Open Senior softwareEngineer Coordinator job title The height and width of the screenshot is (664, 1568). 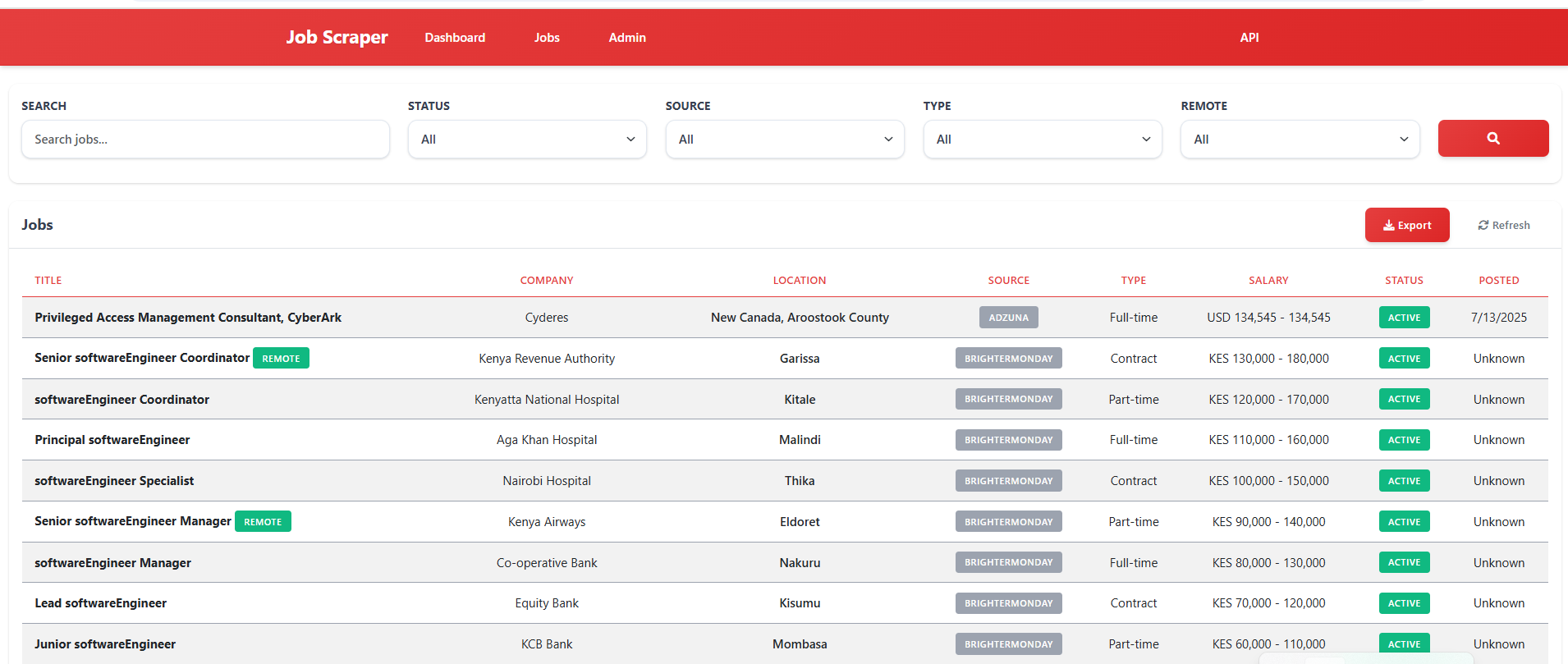point(142,358)
